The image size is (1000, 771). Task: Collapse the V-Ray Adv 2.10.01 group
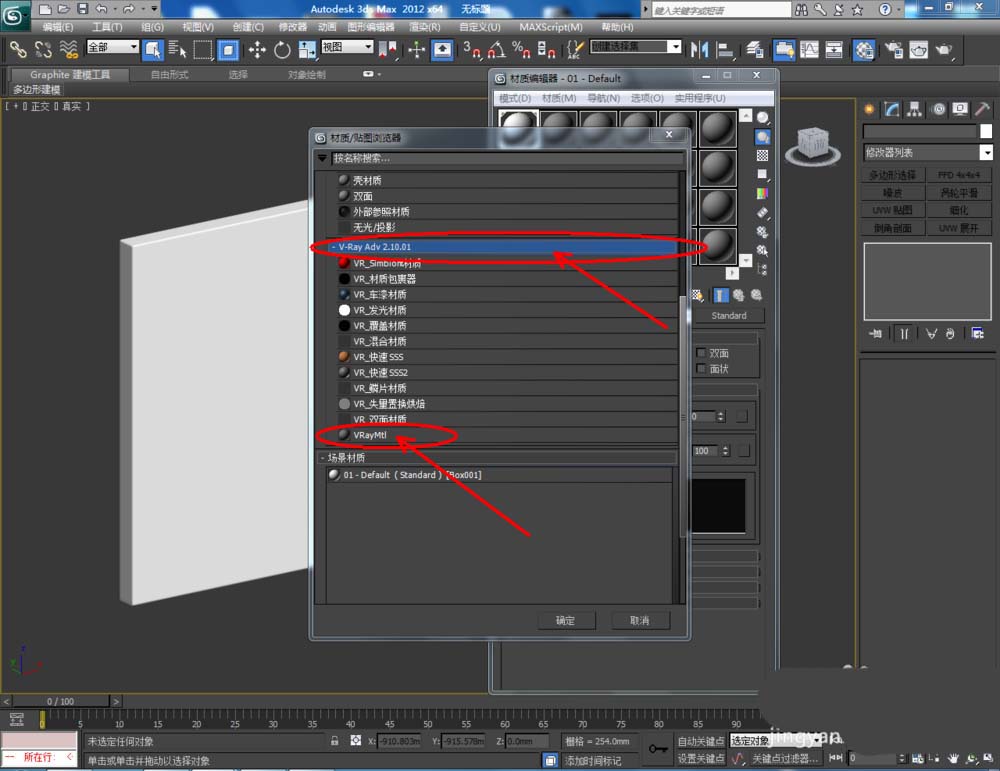(333, 247)
